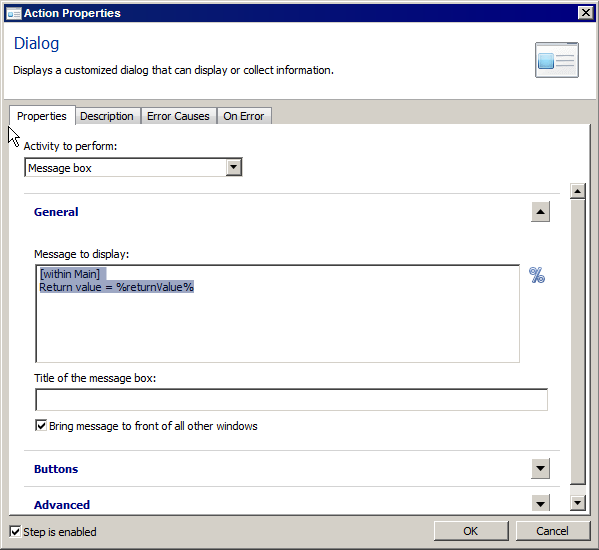This screenshot has height=550, width=599.
Task: Switch to the Description tab
Action: (107, 116)
